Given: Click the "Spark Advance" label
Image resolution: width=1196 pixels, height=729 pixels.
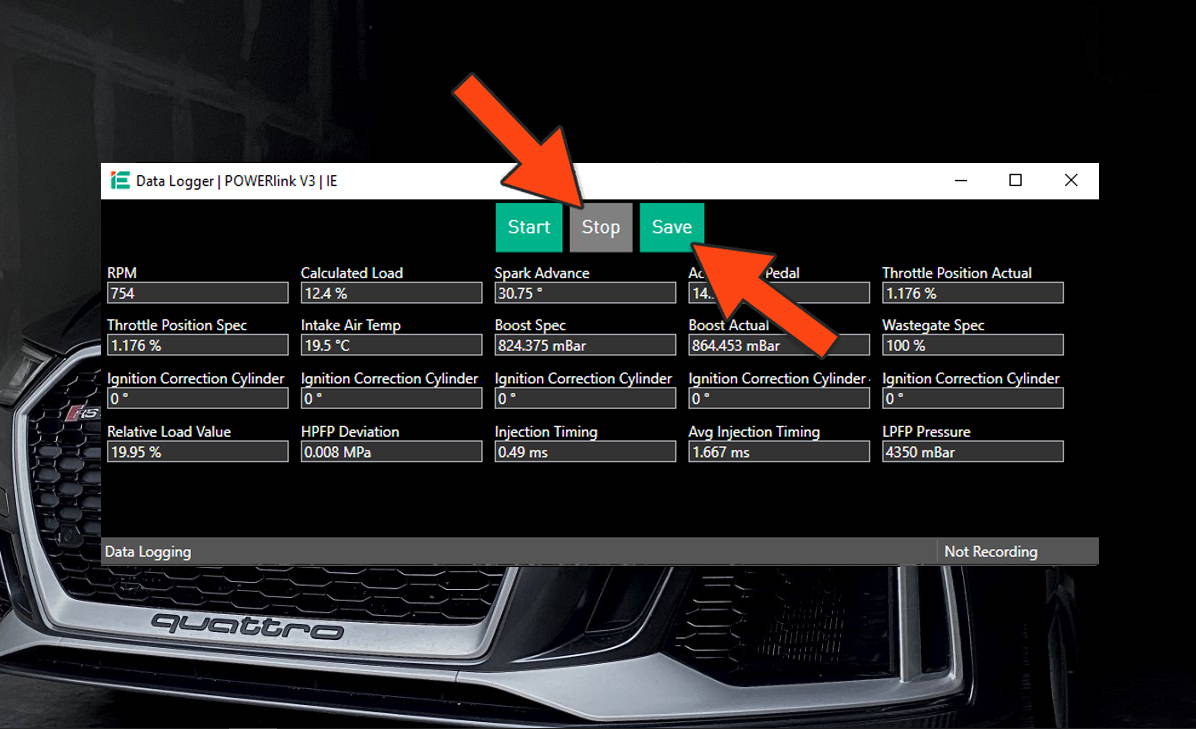Looking at the screenshot, I should click(542, 273).
